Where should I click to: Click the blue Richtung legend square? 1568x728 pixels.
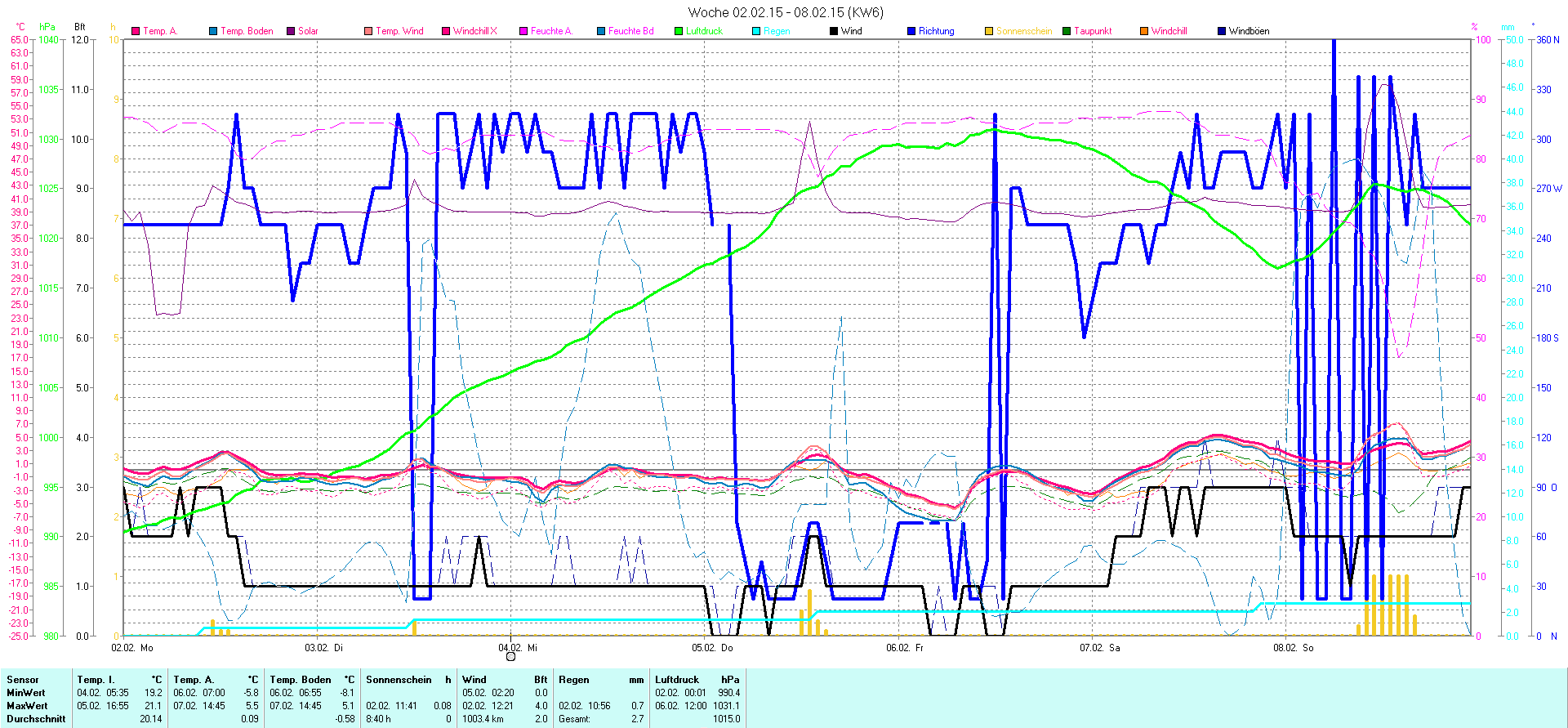(x=911, y=31)
